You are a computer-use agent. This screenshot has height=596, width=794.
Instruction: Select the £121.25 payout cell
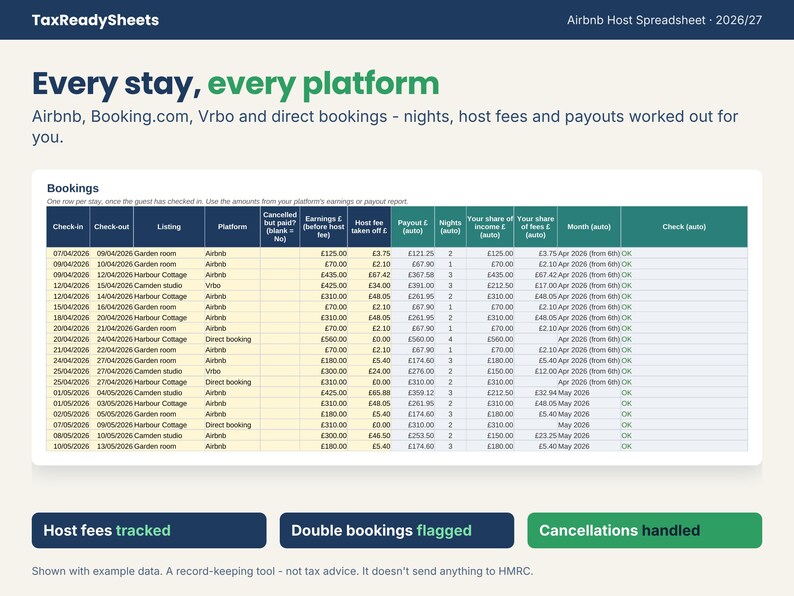pos(413,253)
